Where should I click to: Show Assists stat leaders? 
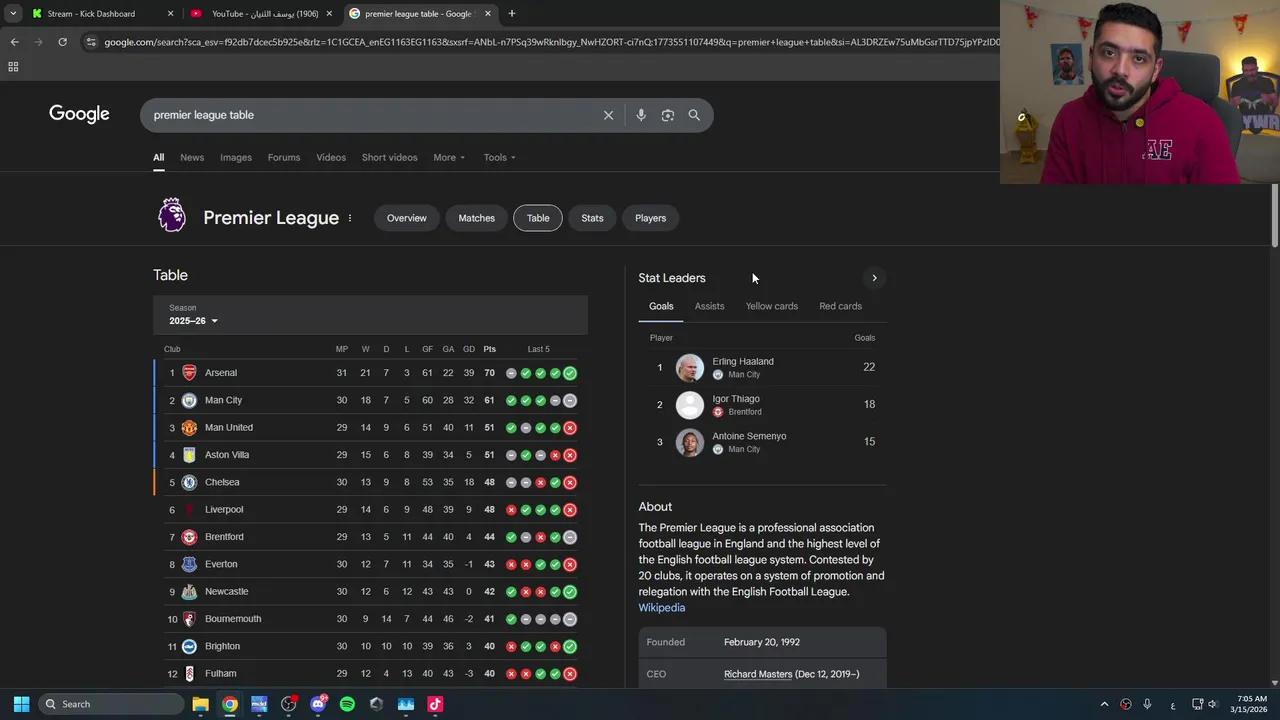click(709, 306)
